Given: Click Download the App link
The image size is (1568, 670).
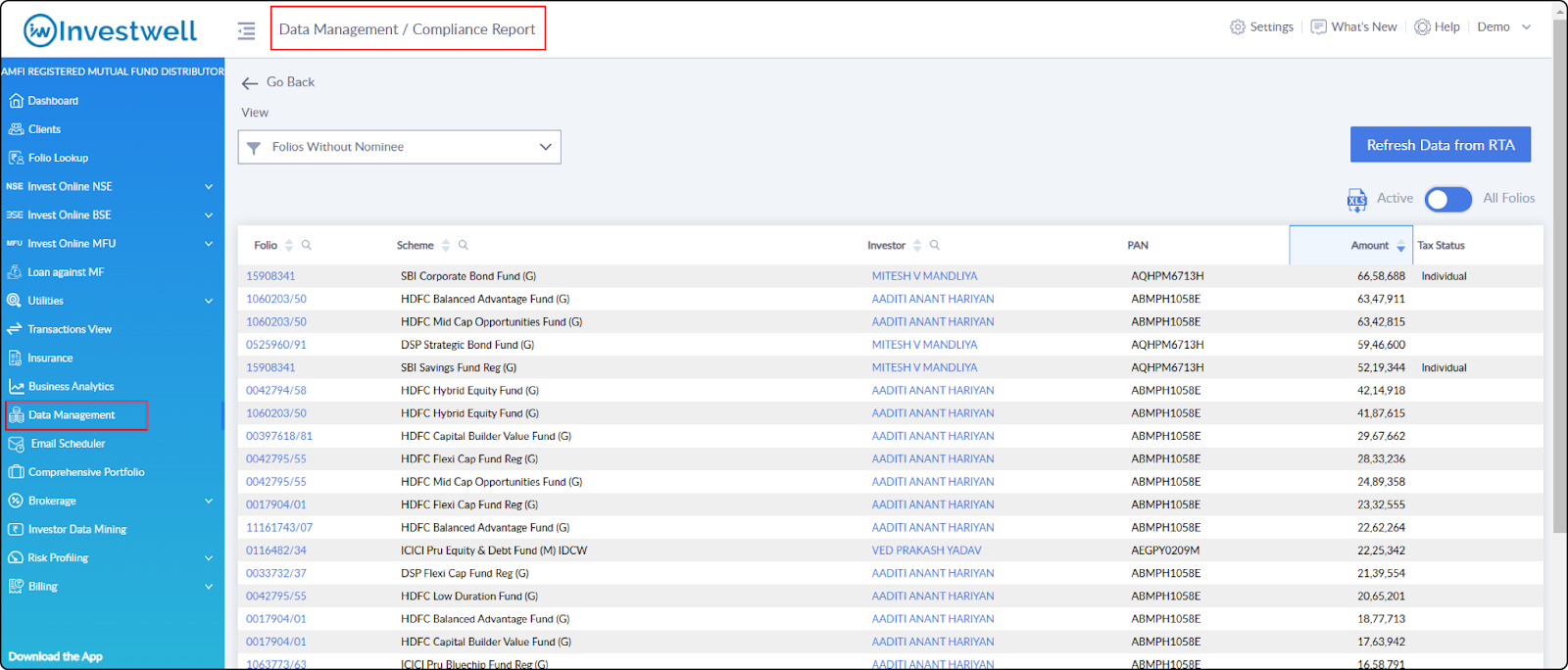Looking at the screenshot, I should [x=55, y=657].
